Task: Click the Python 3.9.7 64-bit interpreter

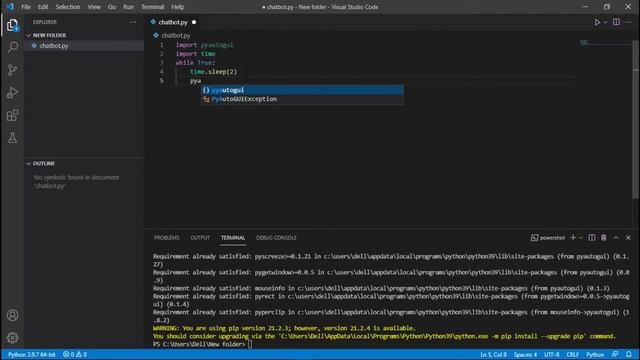Action: click(x=31, y=354)
